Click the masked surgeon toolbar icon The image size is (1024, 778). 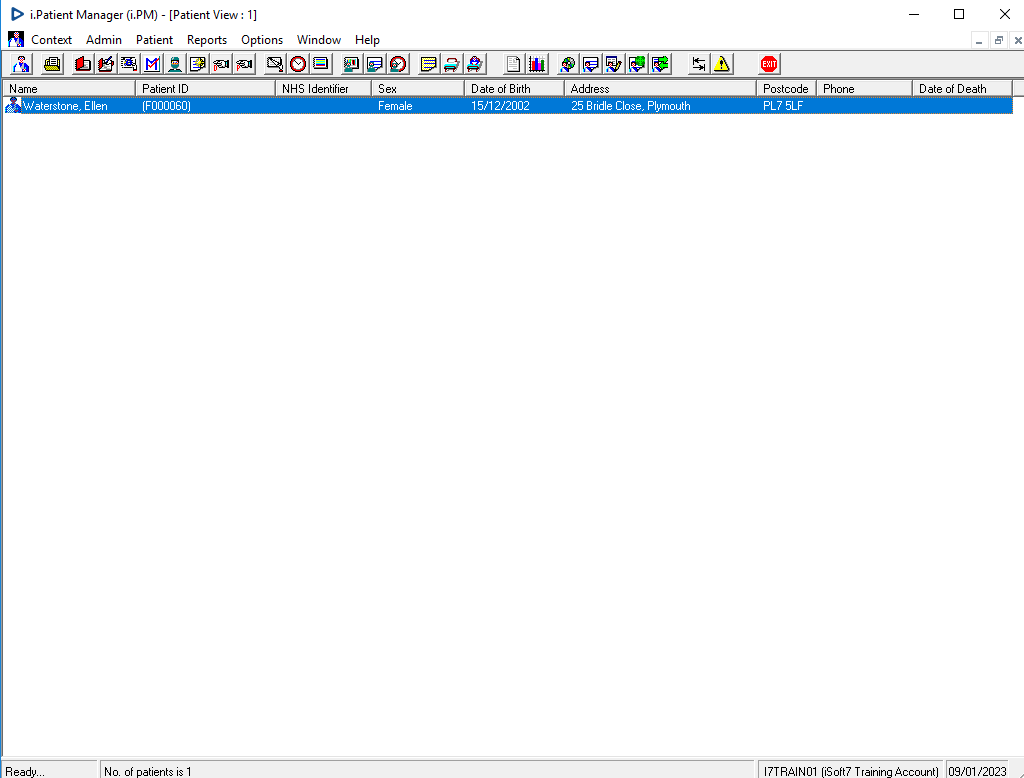175,64
